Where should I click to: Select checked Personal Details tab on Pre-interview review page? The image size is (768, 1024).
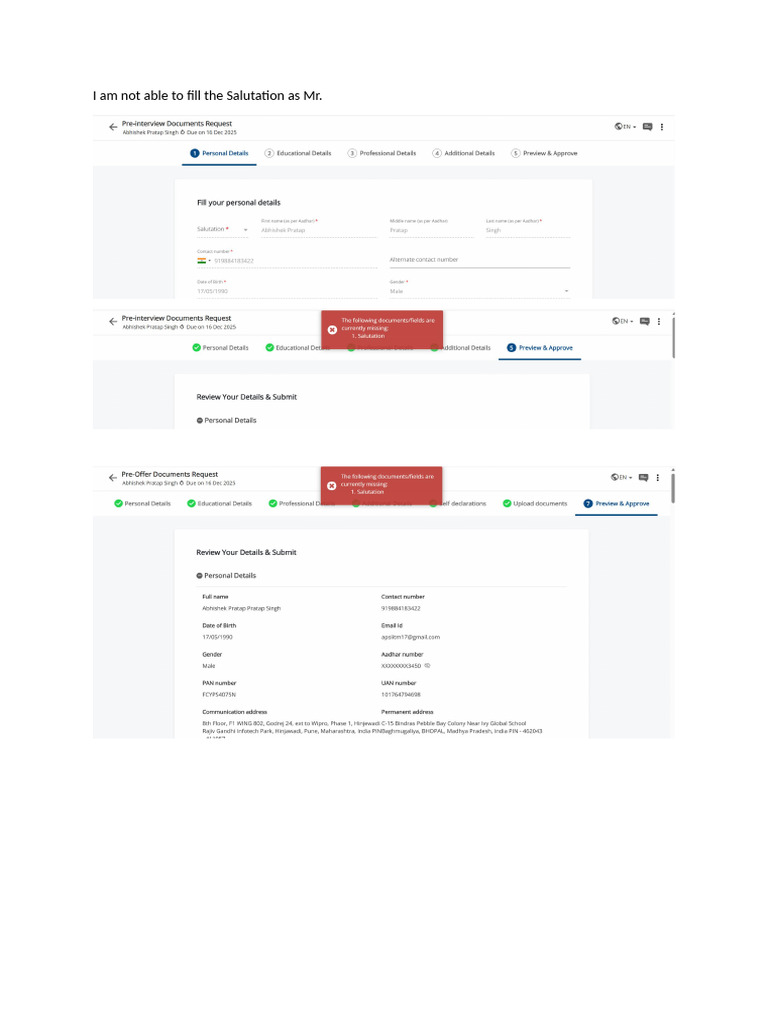pyautogui.click(x=220, y=348)
